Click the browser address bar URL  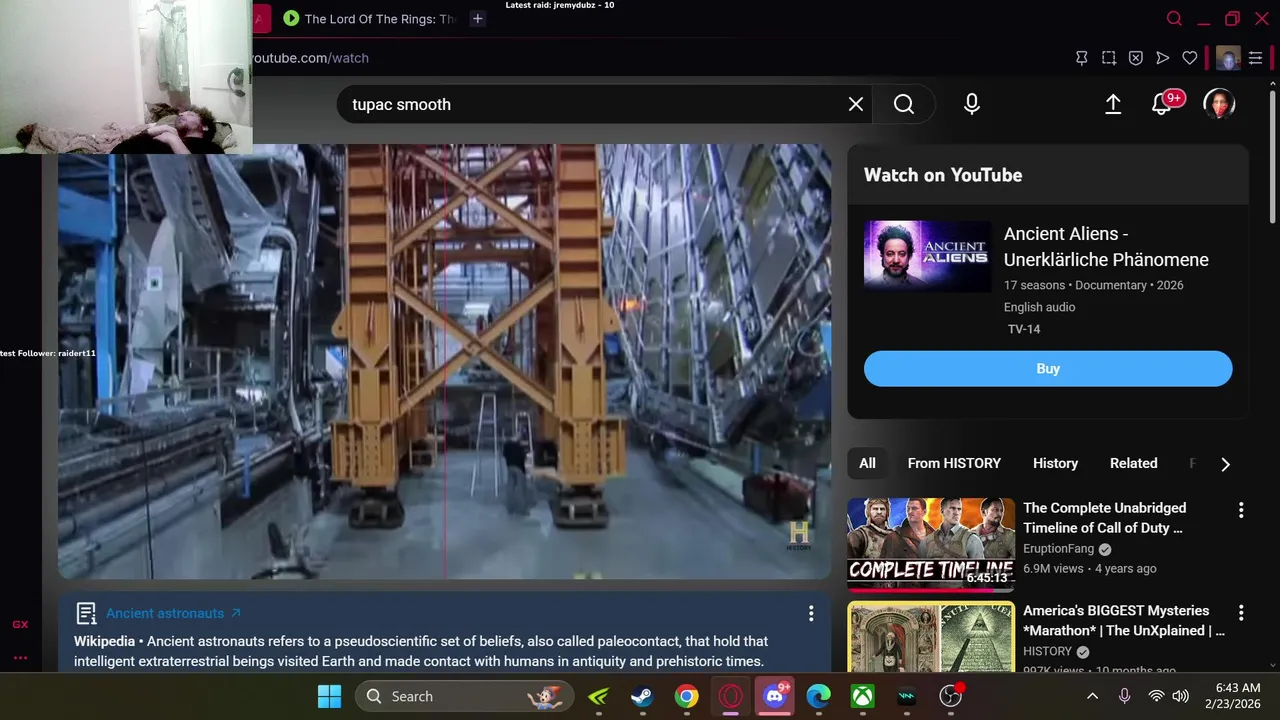(310, 58)
